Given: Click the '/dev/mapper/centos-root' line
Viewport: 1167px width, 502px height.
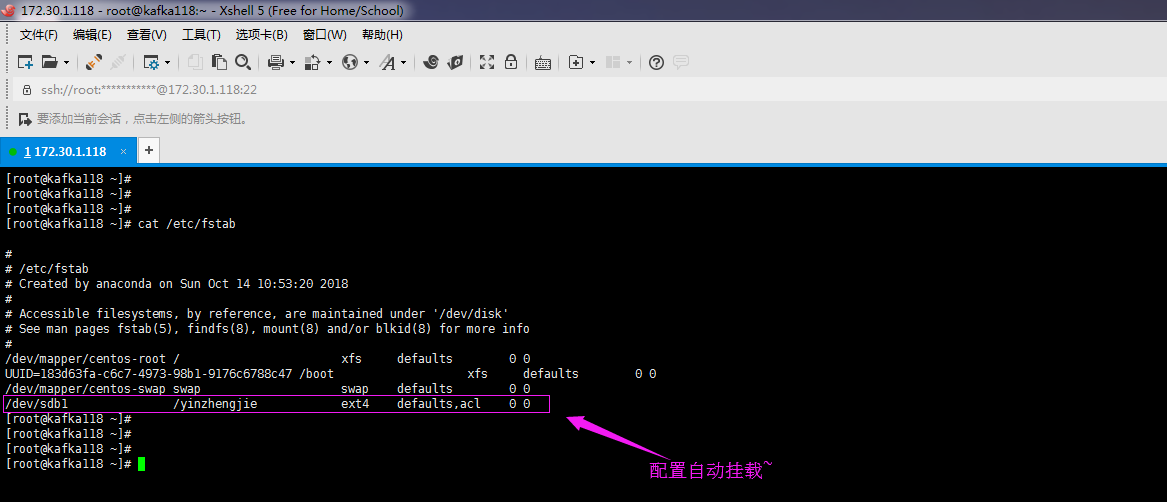Looking at the screenshot, I should click(x=267, y=358).
